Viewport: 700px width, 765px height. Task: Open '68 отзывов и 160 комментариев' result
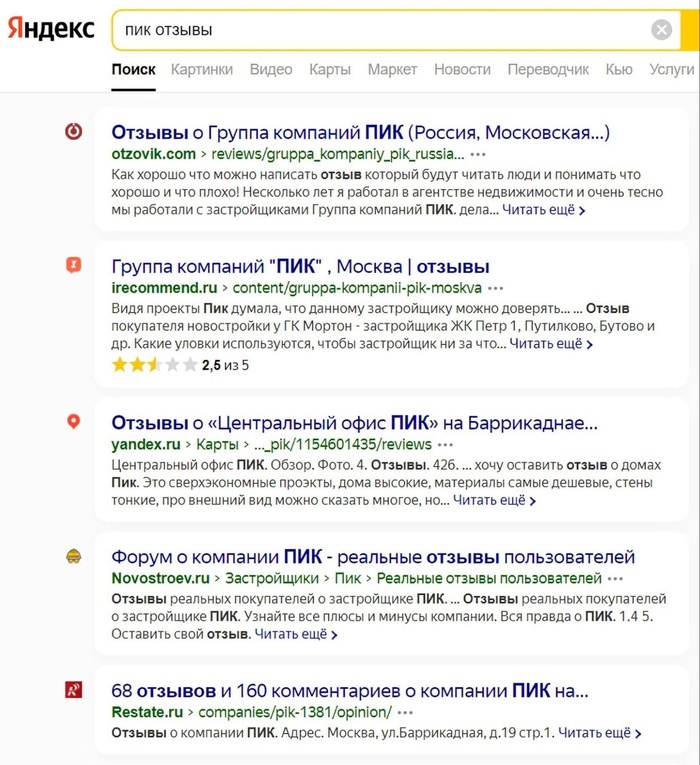click(x=350, y=691)
